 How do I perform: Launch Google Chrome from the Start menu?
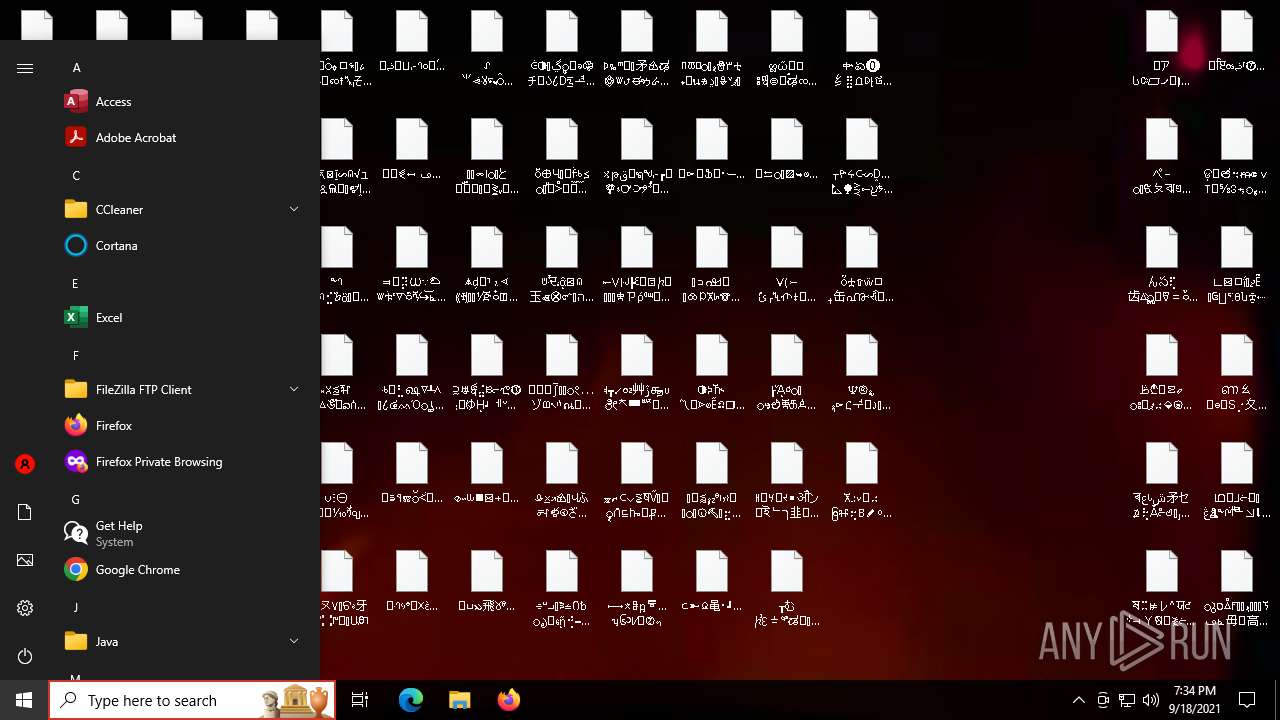click(180, 570)
